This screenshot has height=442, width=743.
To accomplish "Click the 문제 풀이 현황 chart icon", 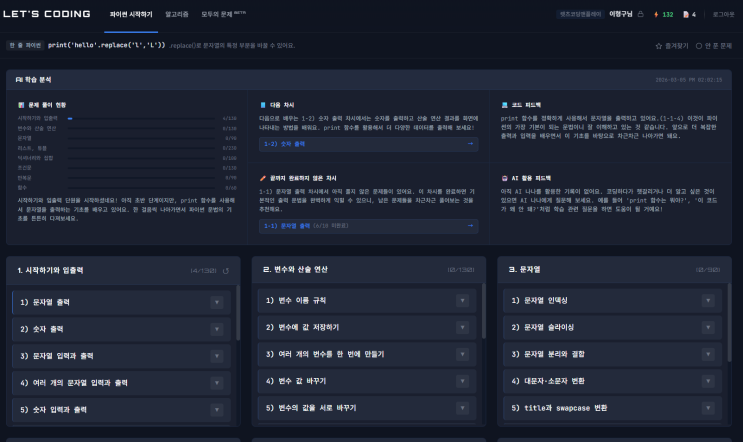I will click(x=21, y=105).
